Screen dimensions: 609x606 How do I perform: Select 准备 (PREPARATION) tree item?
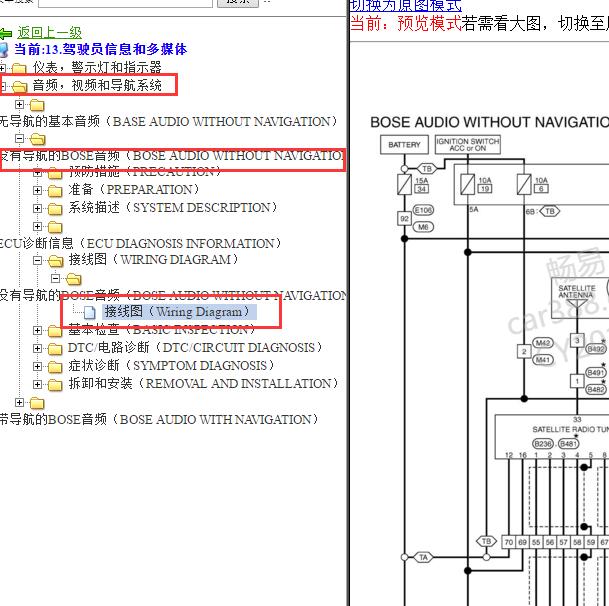pos(134,190)
